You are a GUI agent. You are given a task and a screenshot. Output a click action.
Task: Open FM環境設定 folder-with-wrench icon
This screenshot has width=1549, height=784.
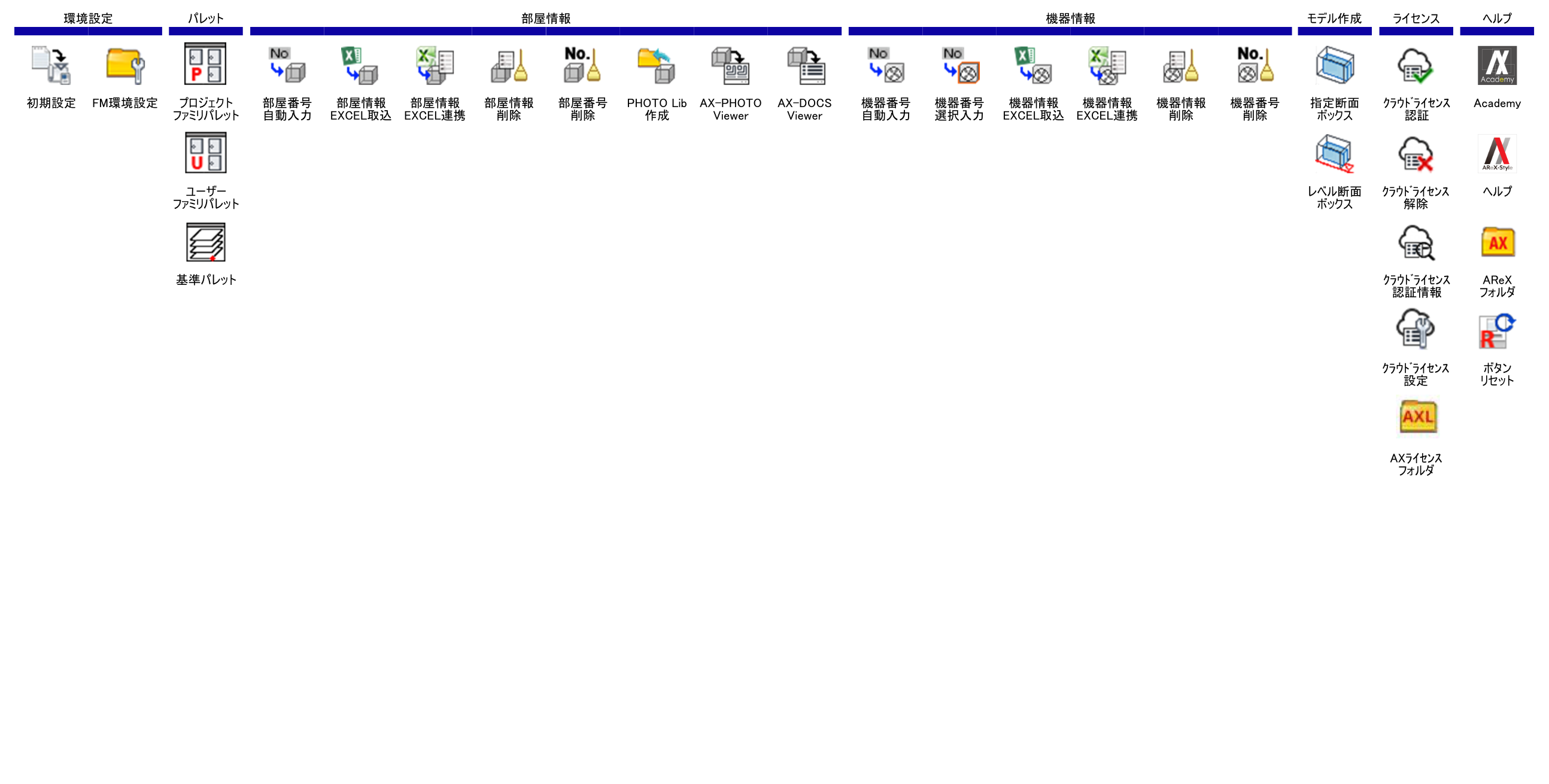pos(125,66)
